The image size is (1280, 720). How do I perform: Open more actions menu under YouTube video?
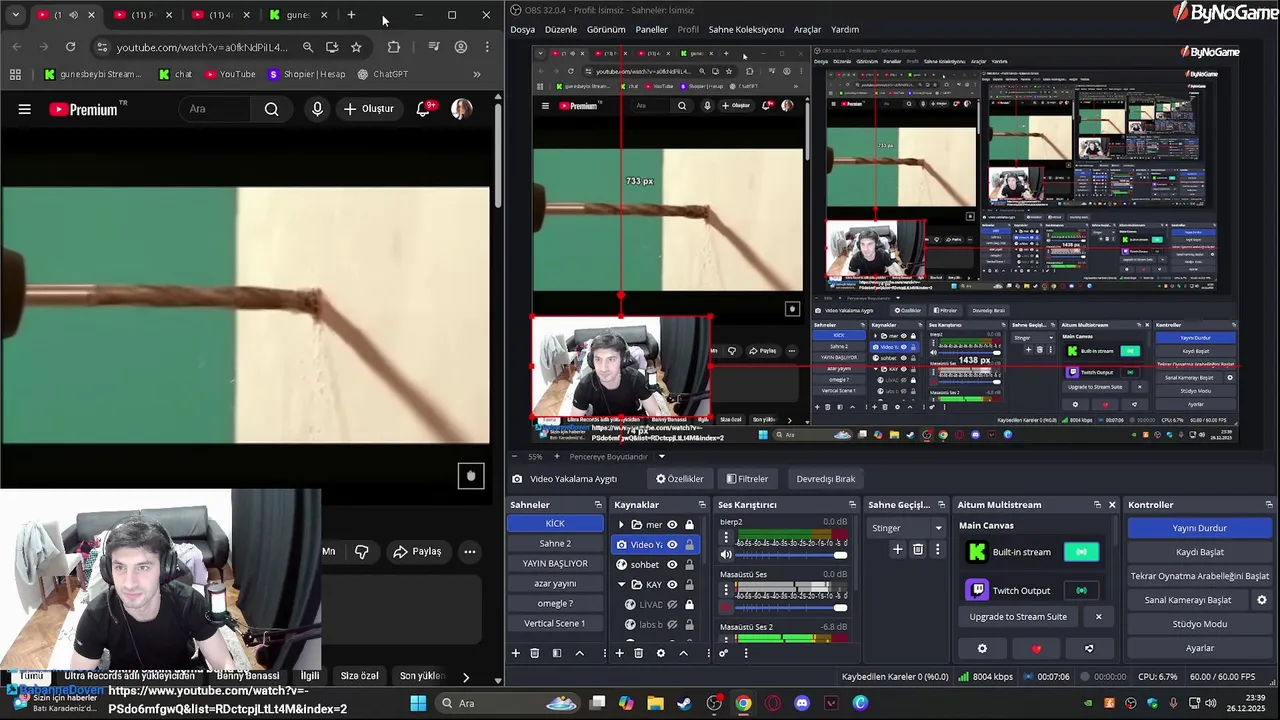coord(469,551)
